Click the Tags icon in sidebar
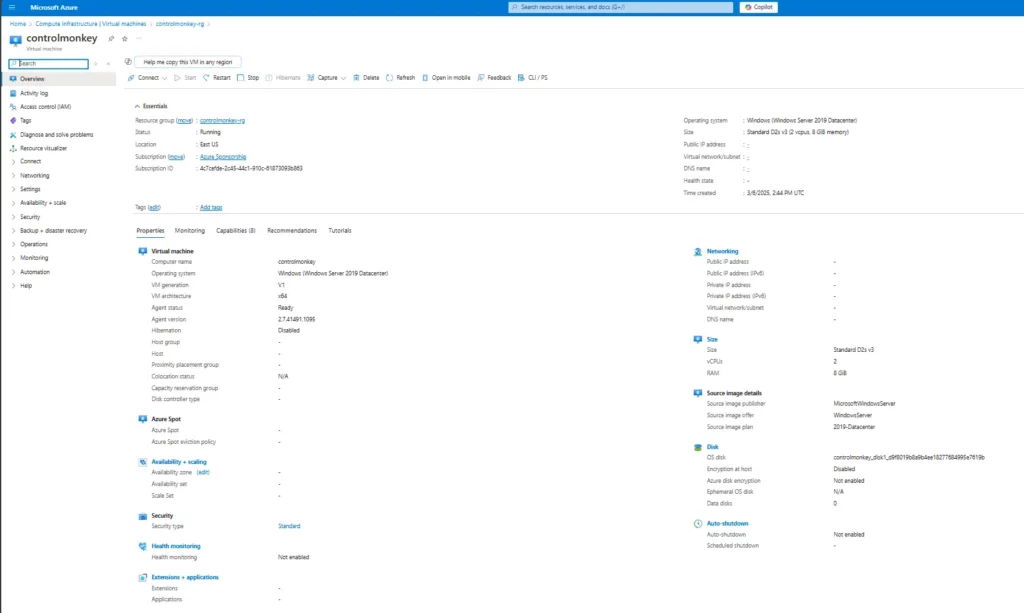The image size is (1024, 613). (13, 120)
